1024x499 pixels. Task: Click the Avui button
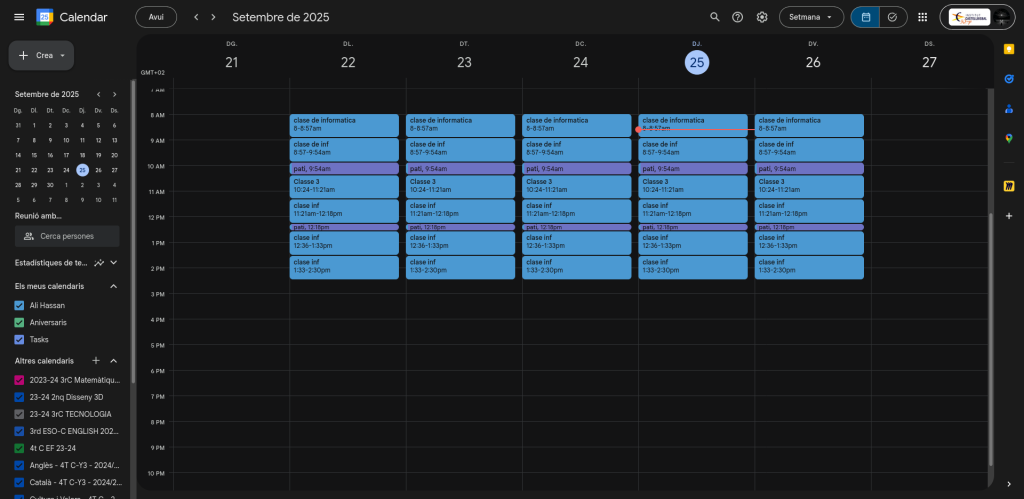pos(156,17)
